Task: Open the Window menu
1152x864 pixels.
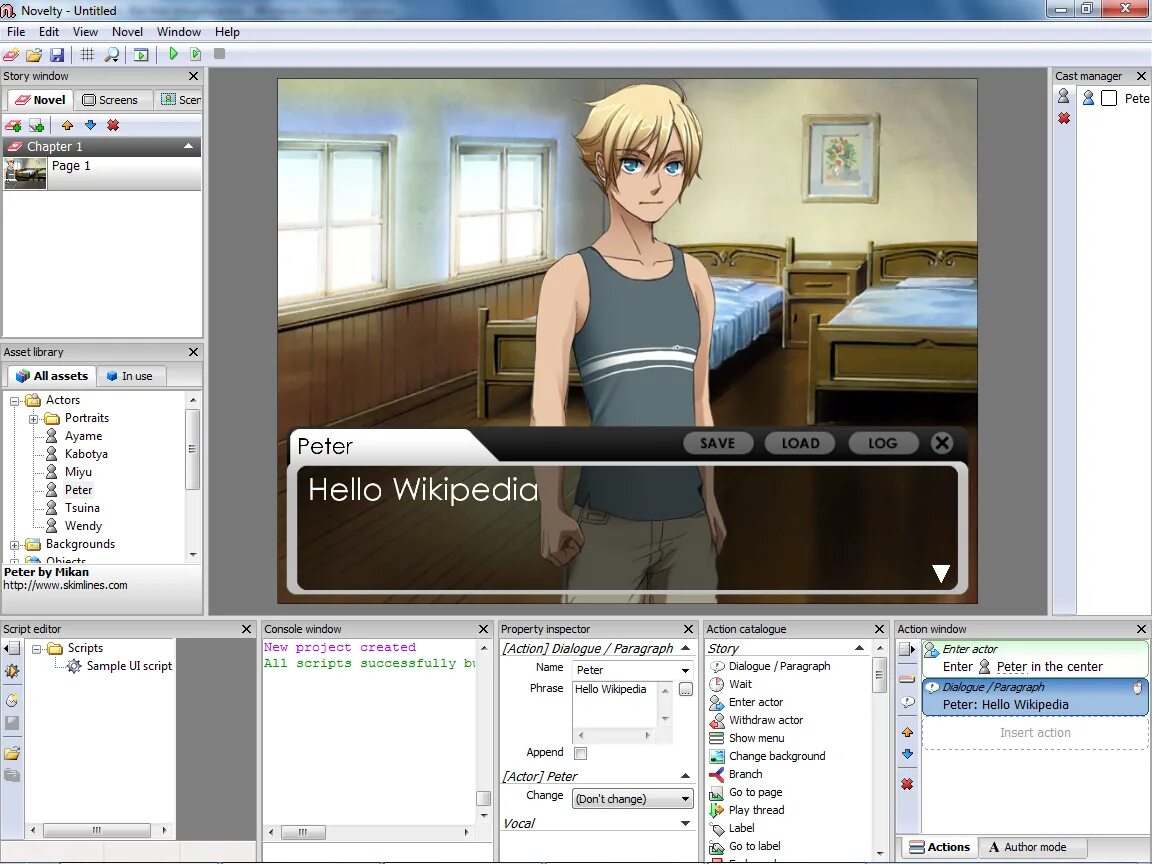Action: tap(179, 32)
